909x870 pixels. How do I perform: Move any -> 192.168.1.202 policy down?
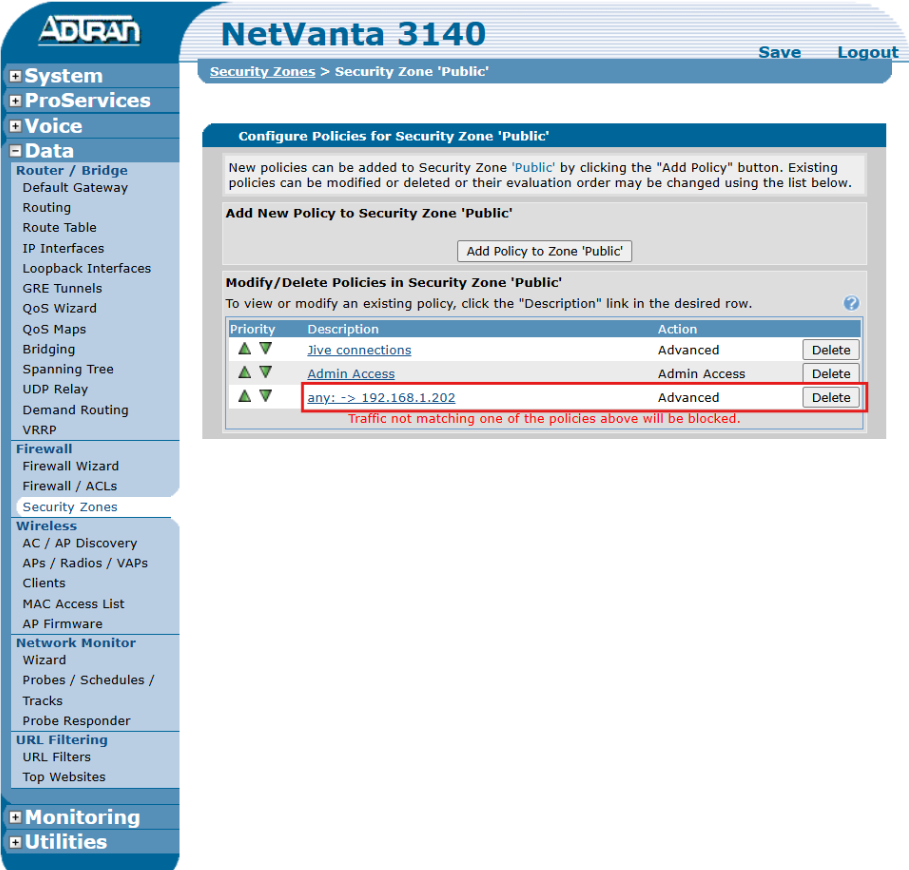click(266, 396)
